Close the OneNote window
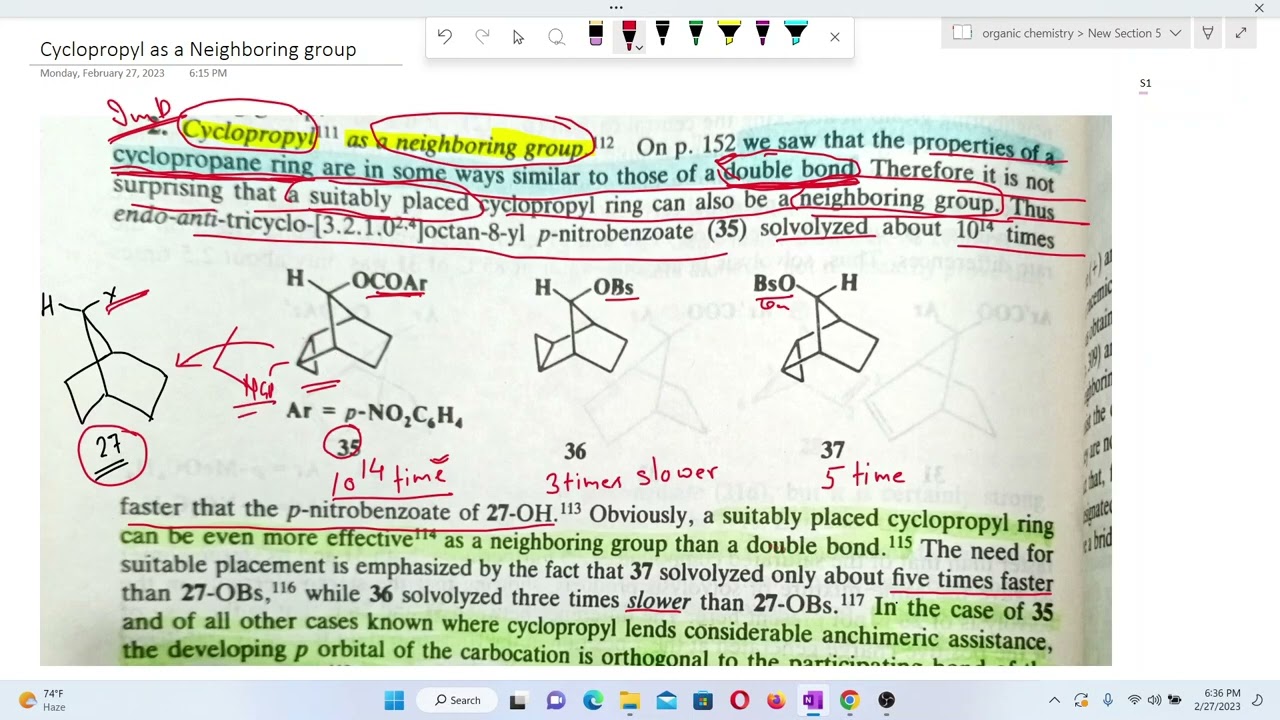The height and width of the screenshot is (720, 1280). point(1259,8)
